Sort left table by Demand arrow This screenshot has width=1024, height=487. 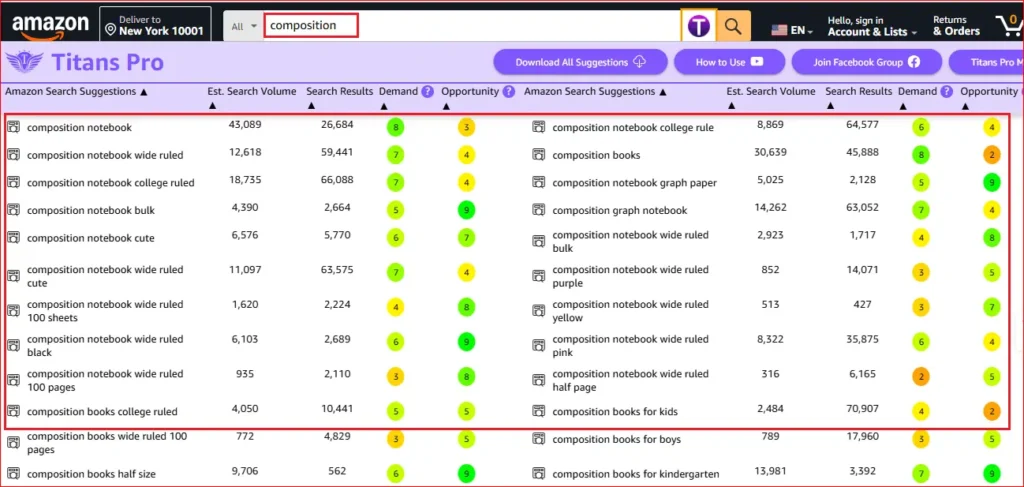(x=384, y=106)
